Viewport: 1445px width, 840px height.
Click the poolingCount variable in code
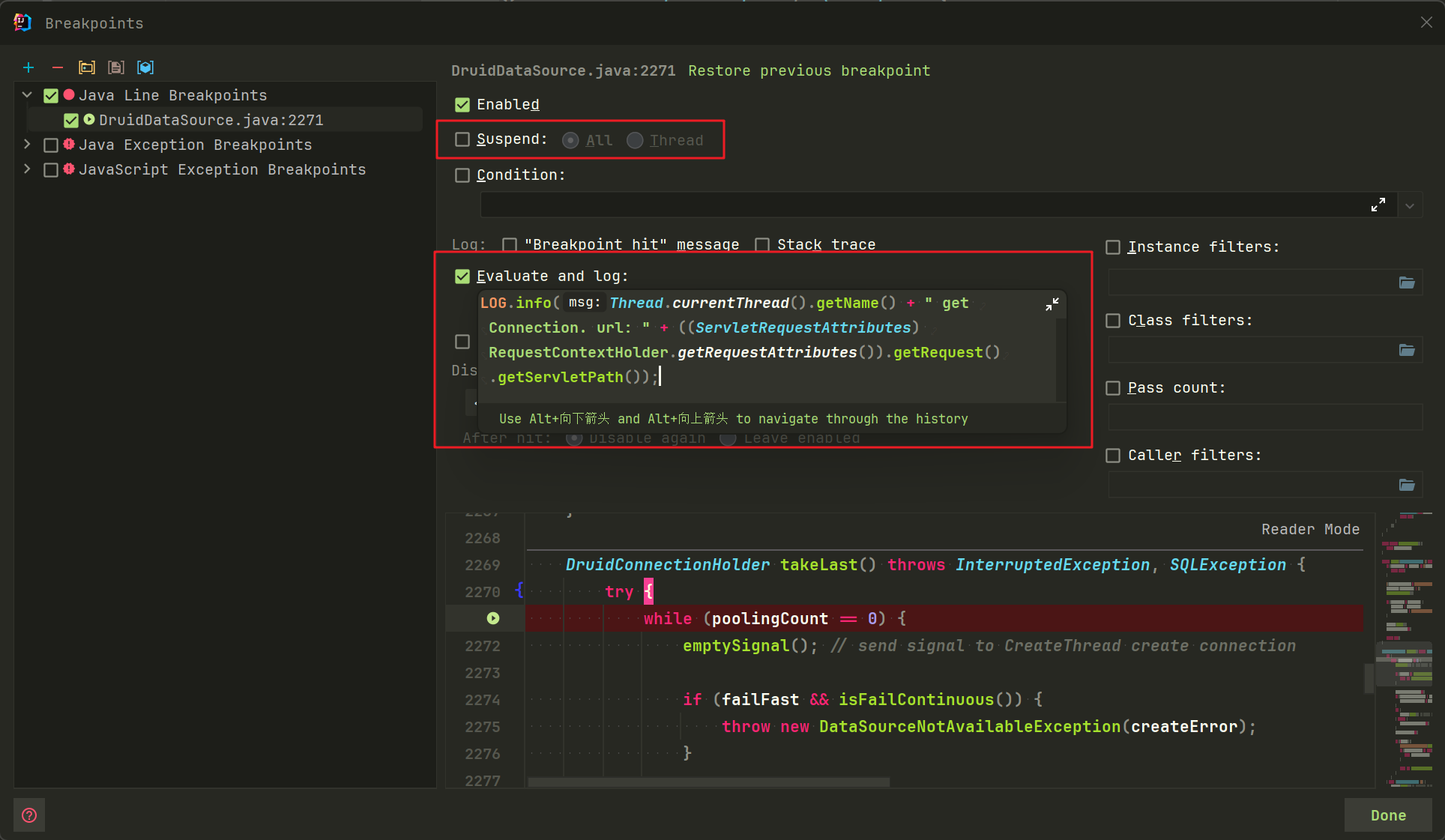770,619
